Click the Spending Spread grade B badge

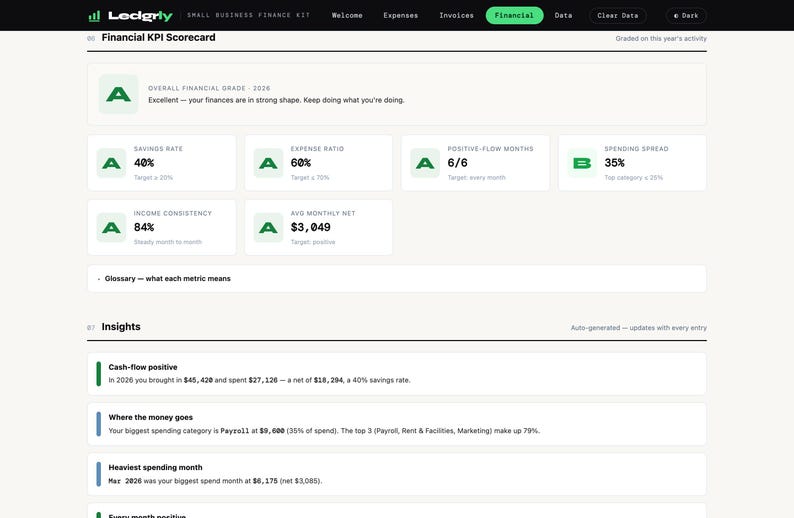(x=582, y=163)
